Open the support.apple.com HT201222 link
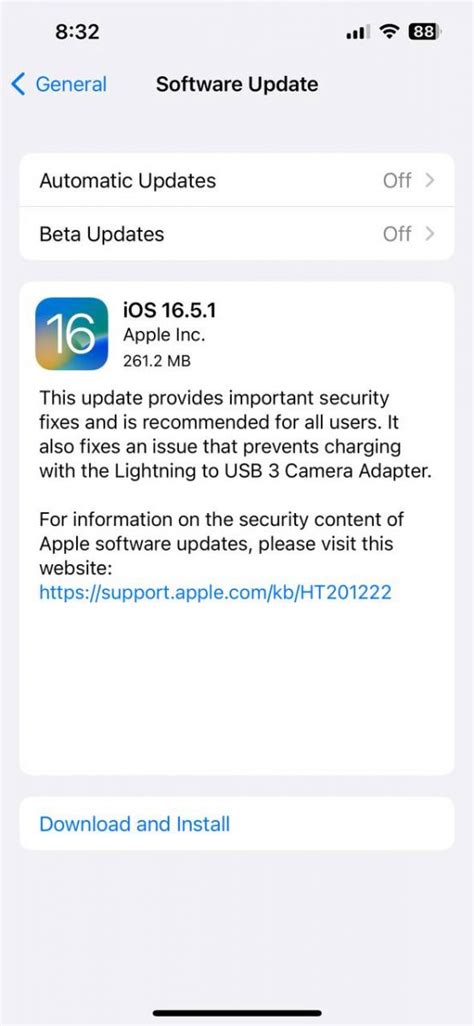Viewport: 474px width, 1026px height. point(215,593)
